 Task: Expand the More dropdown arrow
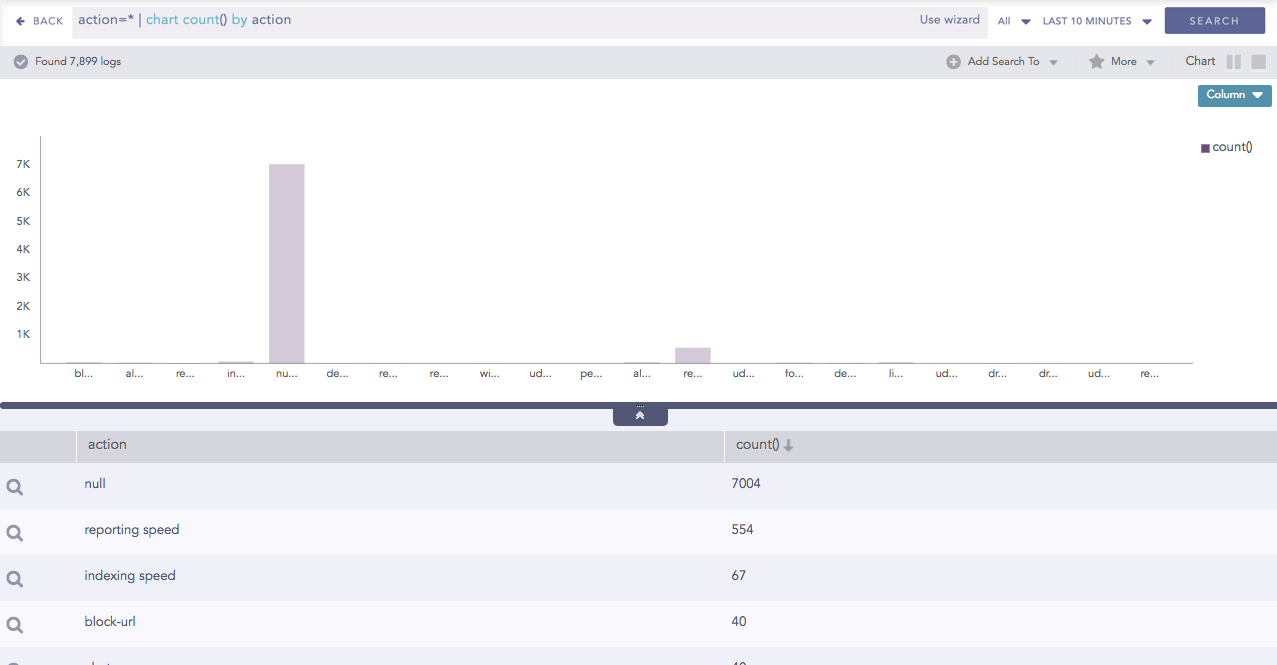pos(1150,63)
